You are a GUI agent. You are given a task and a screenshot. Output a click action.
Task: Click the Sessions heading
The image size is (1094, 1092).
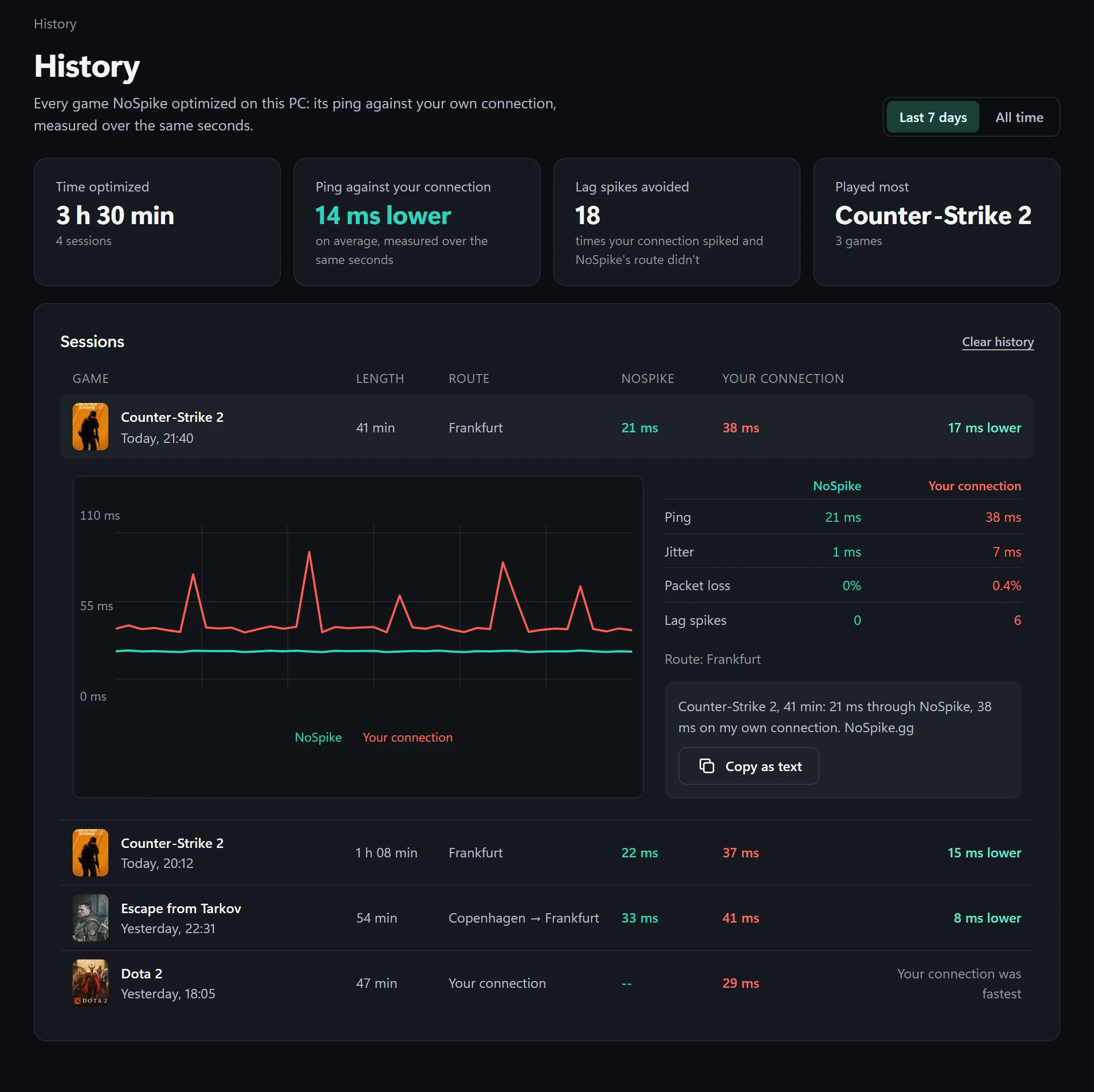[x=92, y=341]
